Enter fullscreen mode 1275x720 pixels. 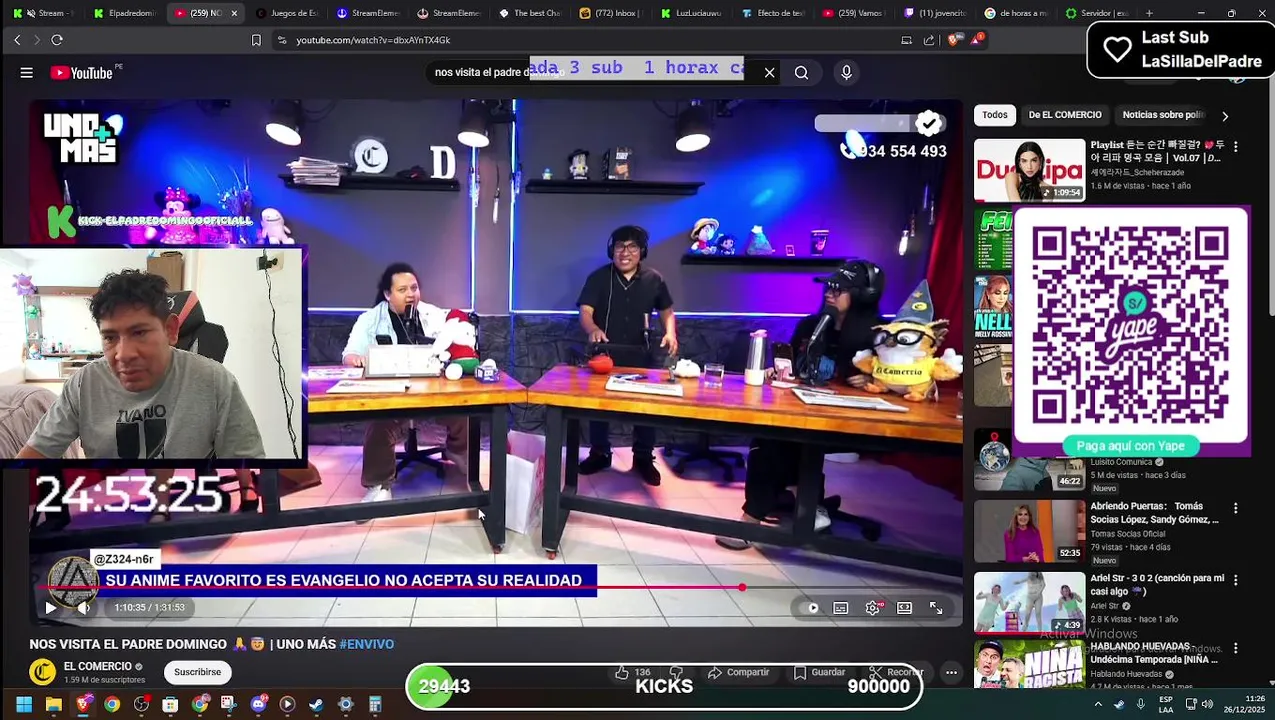click(x=936, y=607)
